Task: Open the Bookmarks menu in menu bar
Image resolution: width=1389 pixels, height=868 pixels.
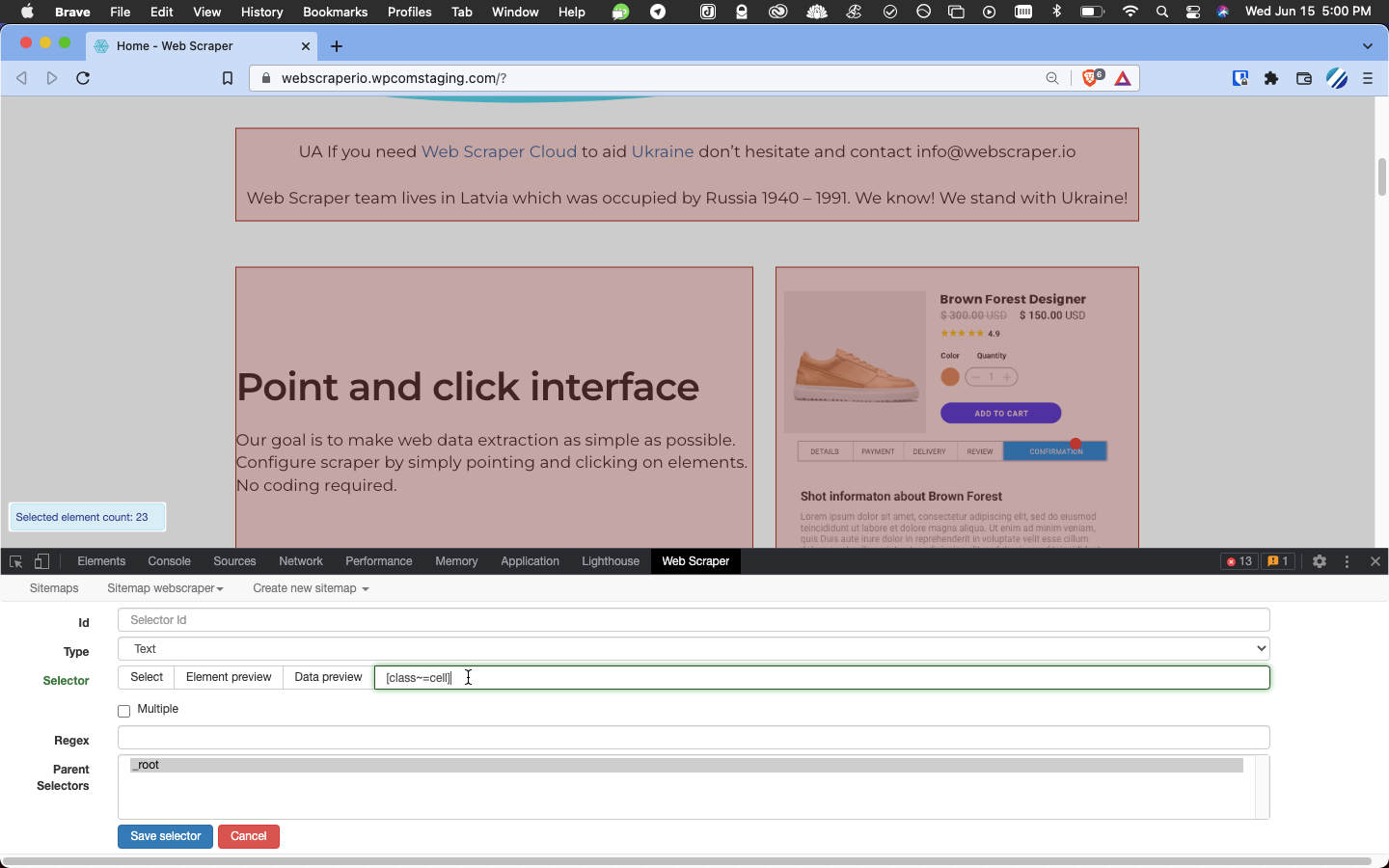Action: (x=335, y=12)
